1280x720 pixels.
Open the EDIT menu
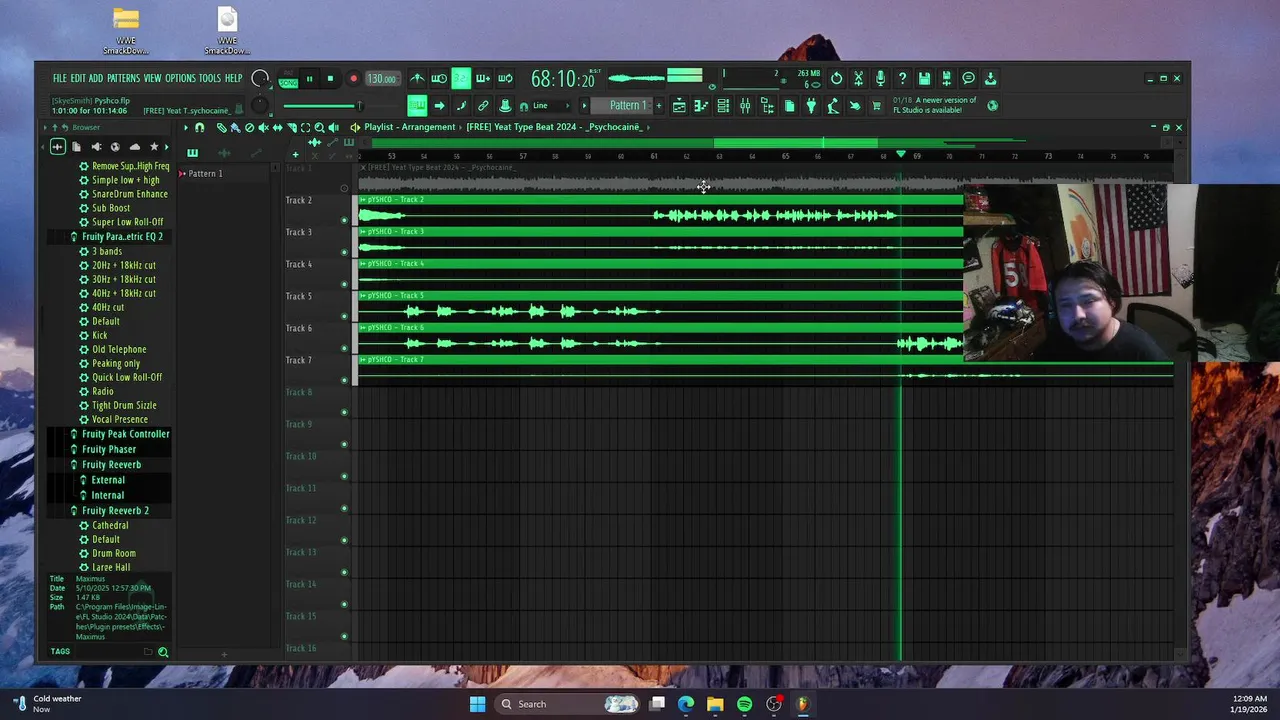(x=78, y=78)
